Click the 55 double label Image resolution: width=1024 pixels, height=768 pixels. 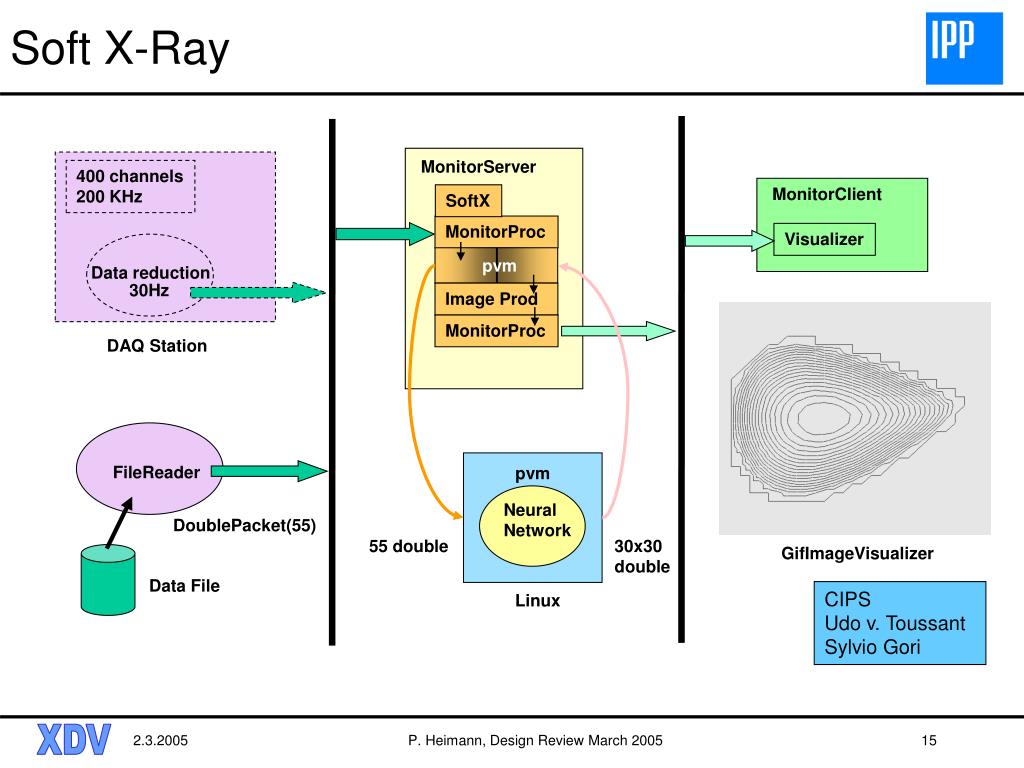coord(408,547)
